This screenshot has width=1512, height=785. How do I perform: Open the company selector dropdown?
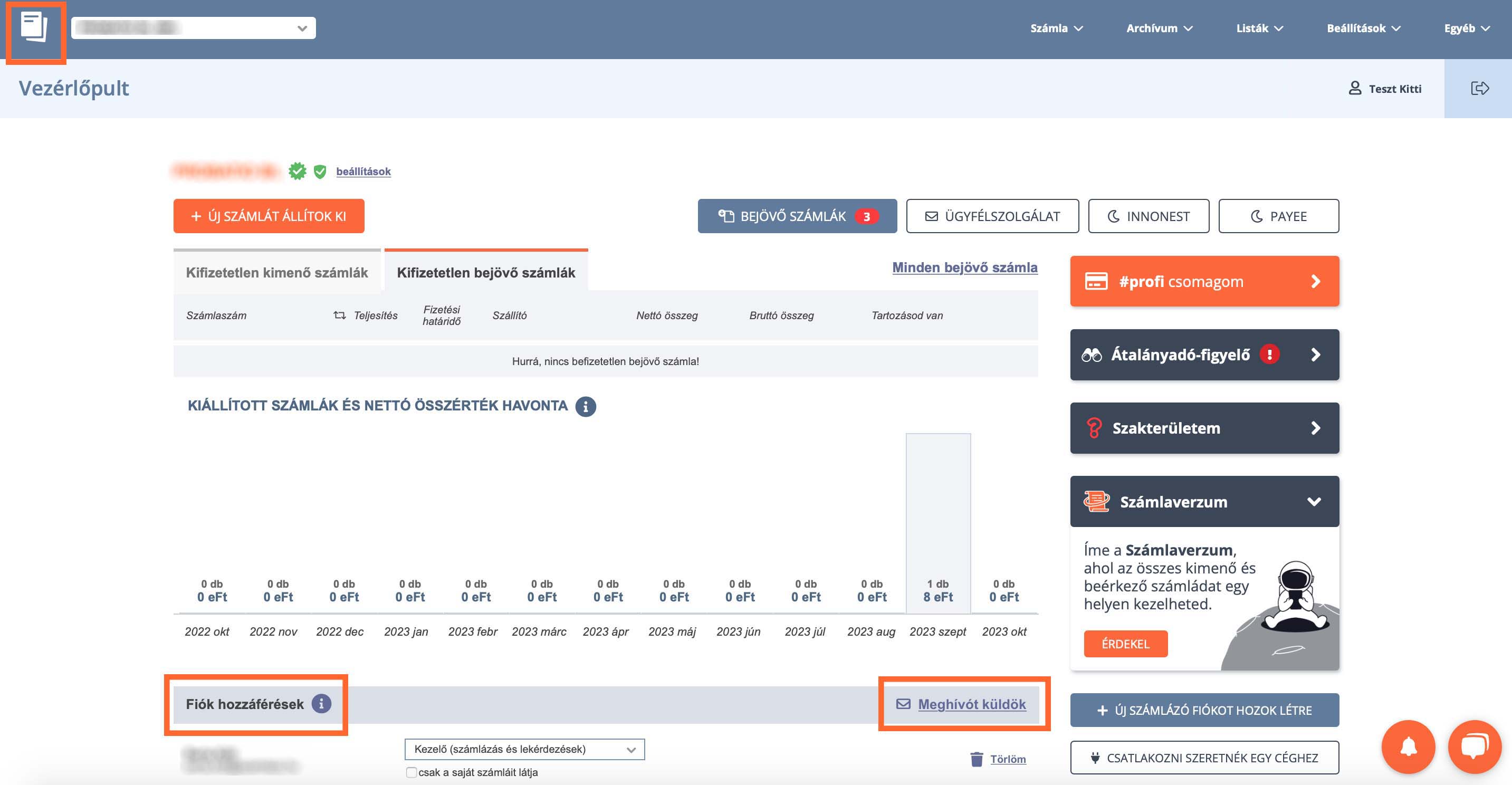pyautogui.click(x=193, y=28)
